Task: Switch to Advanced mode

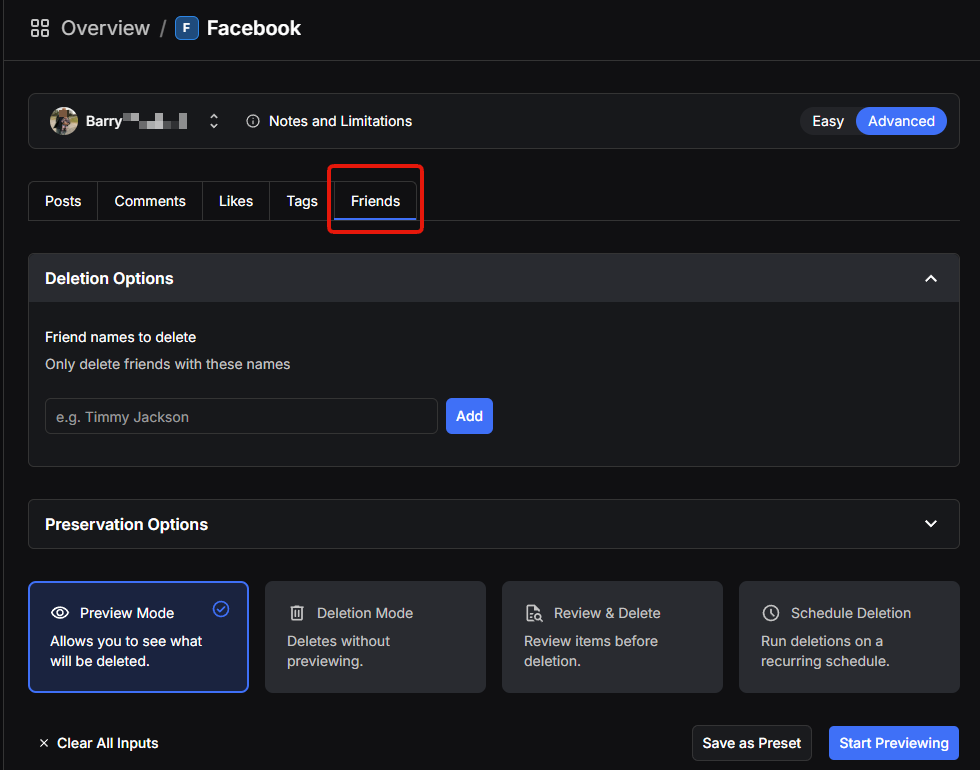Action: 901,121
